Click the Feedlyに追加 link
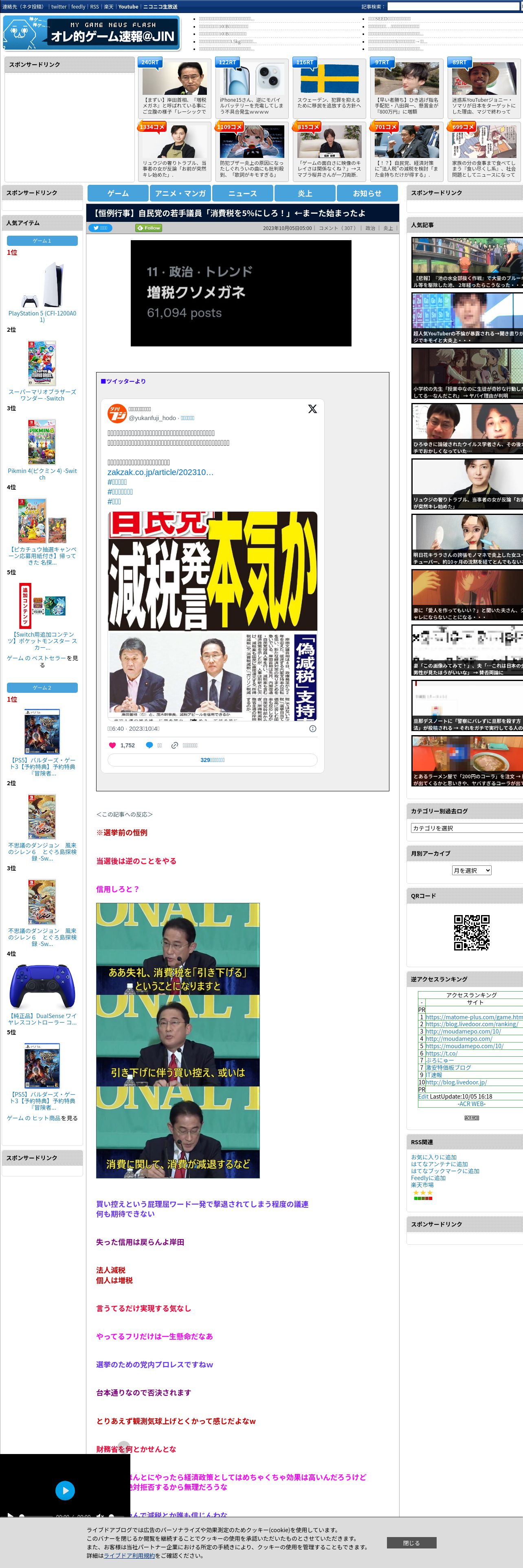523x1568 pixels. [428, 1178]
